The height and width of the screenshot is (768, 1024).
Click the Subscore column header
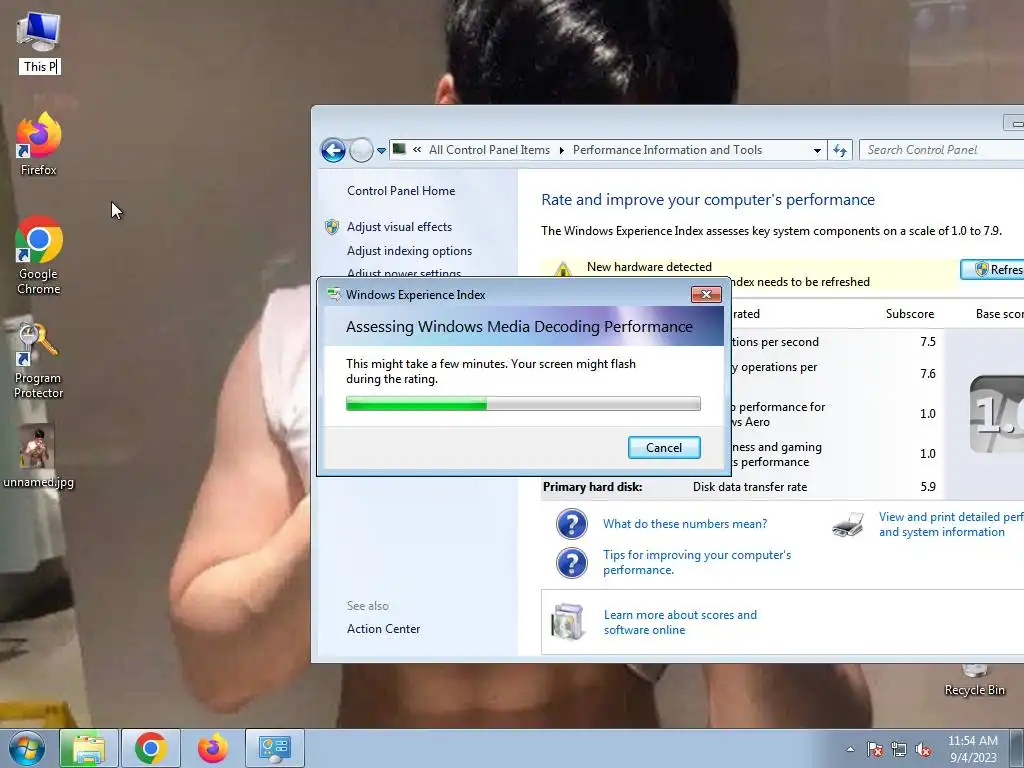(x=909, y=314)
